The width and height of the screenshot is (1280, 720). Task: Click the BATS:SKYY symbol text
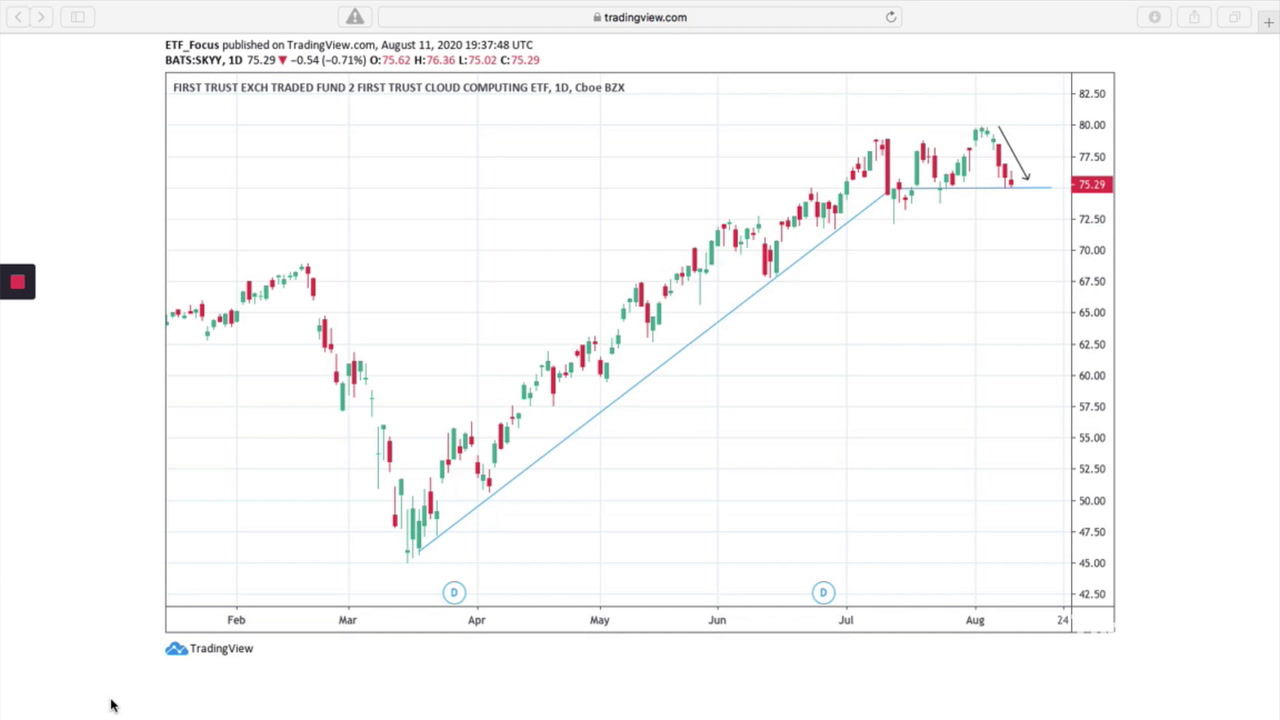point(194,60)
